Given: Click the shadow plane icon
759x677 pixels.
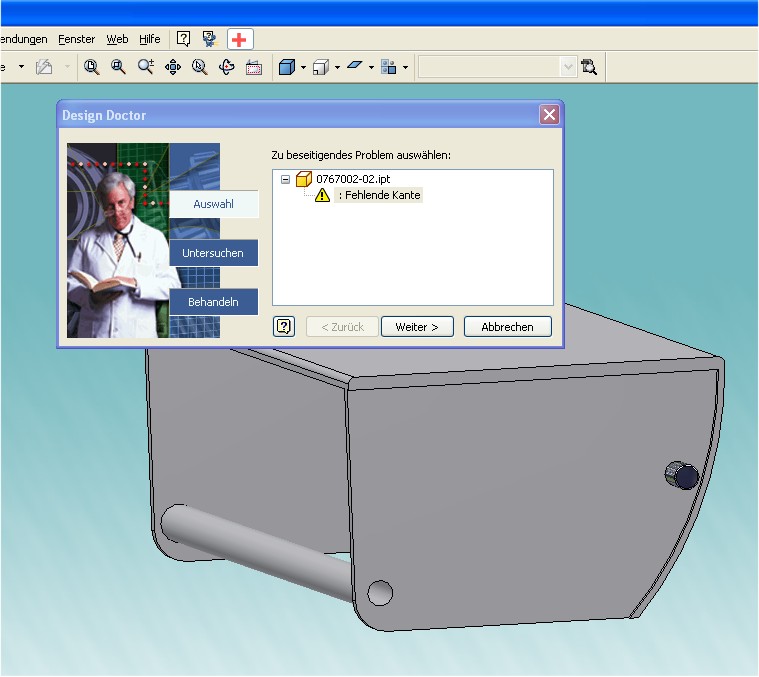Looking at the screenshot, I should click(x=355, y=65).
